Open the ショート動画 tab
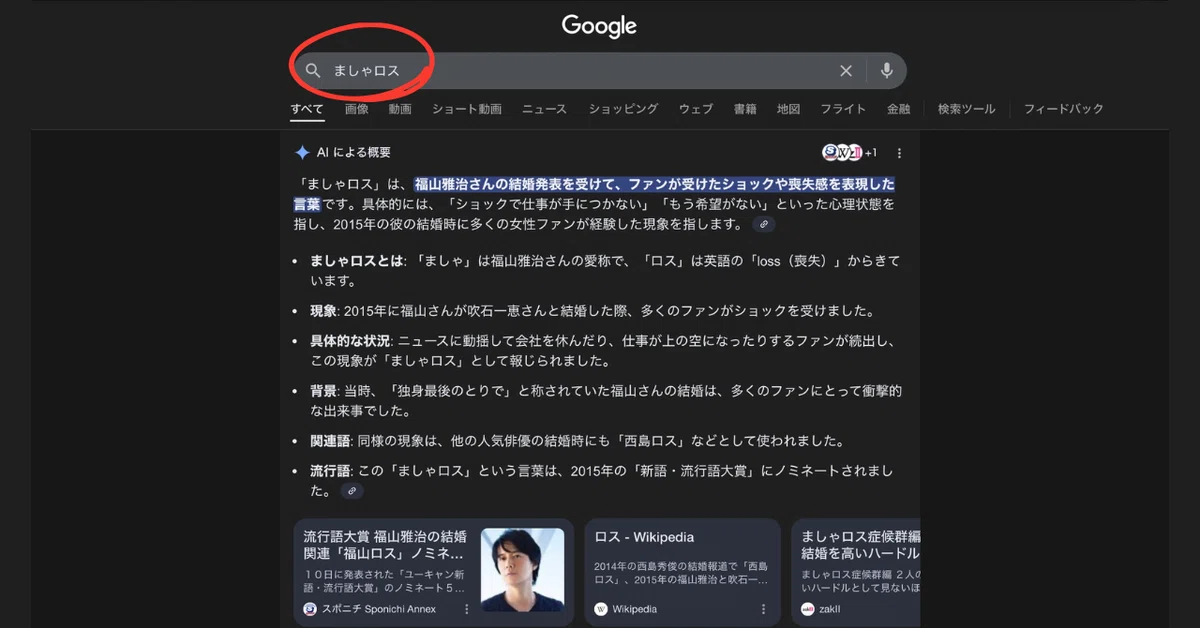The image size is (1200, 628). 467,109
